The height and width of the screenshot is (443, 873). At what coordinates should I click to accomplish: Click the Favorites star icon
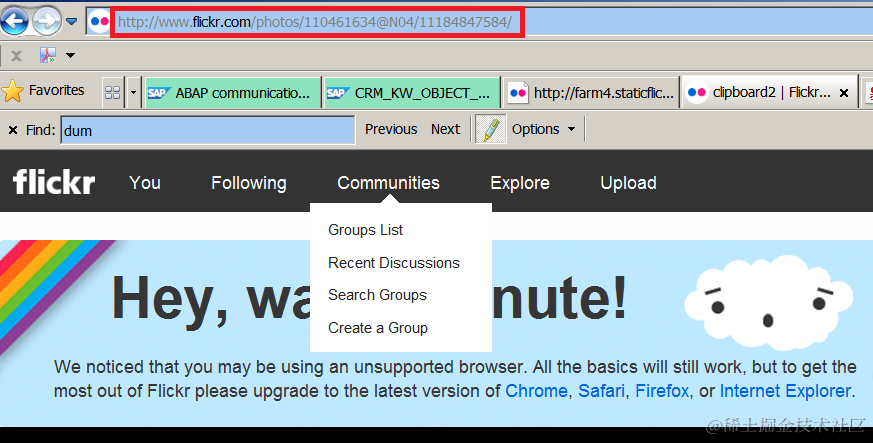click(13, 91)
